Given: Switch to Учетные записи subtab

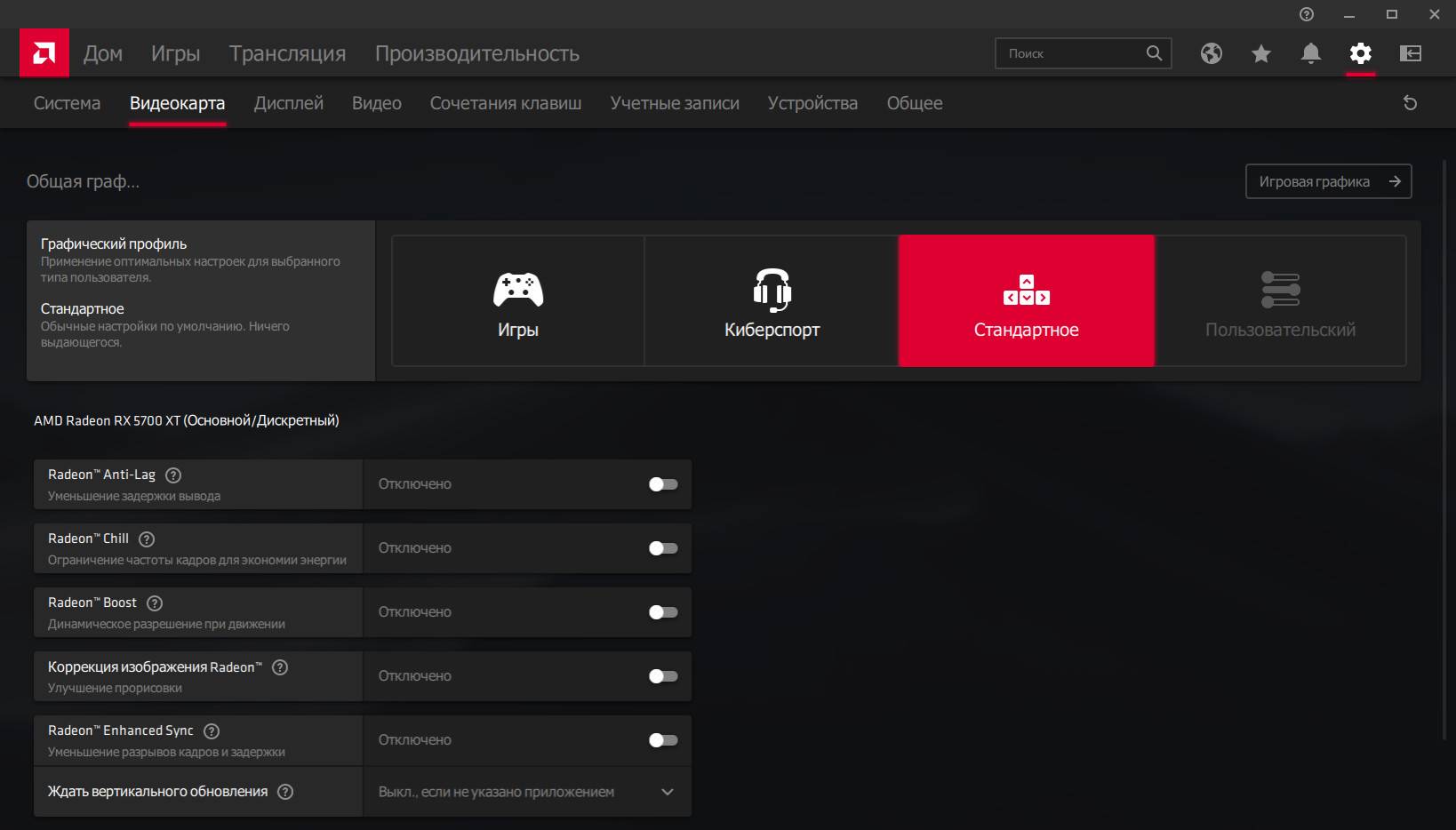Looking at the screenshot, I should (675, 103).
